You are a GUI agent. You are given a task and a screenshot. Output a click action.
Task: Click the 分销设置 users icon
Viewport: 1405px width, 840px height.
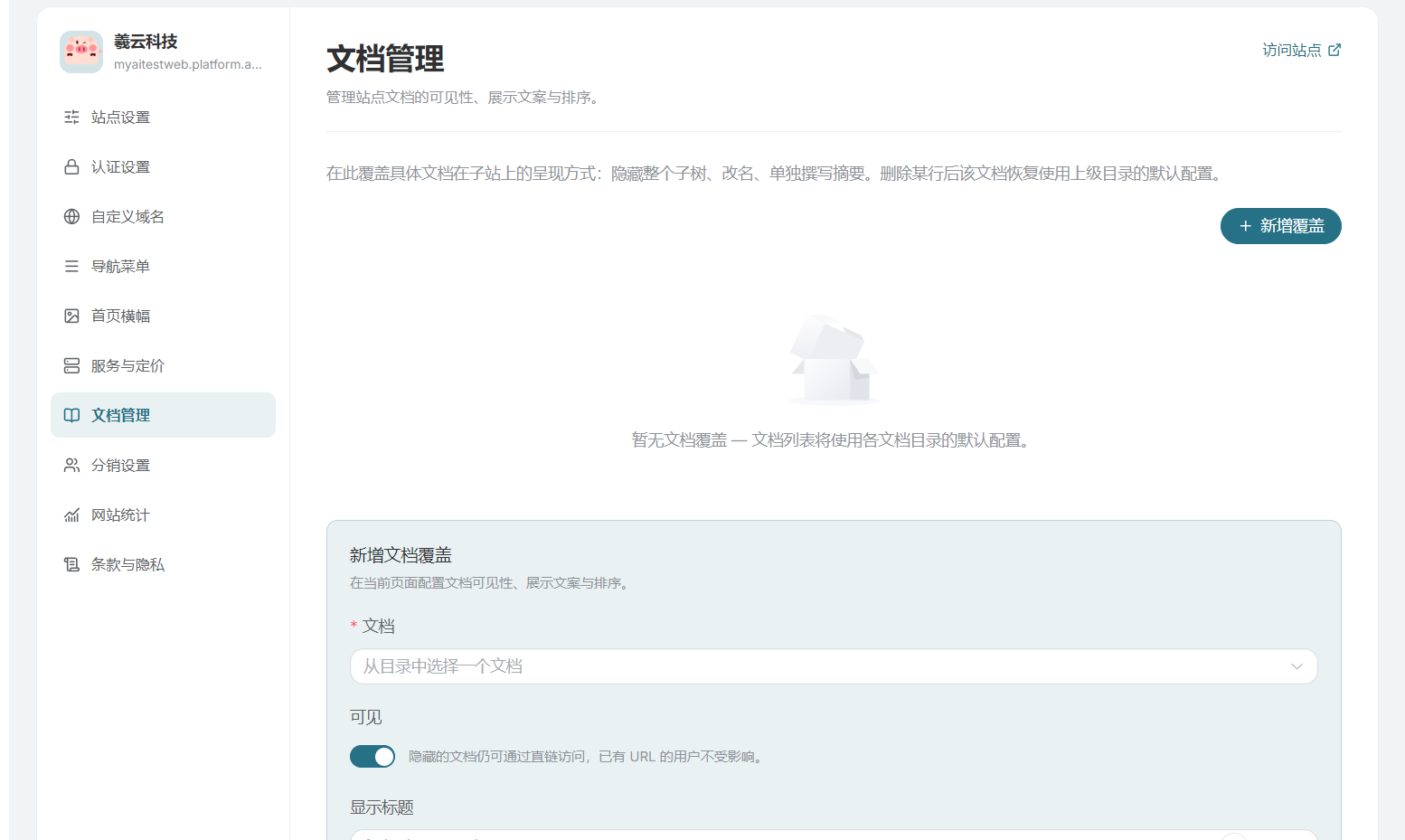(71, 466)
